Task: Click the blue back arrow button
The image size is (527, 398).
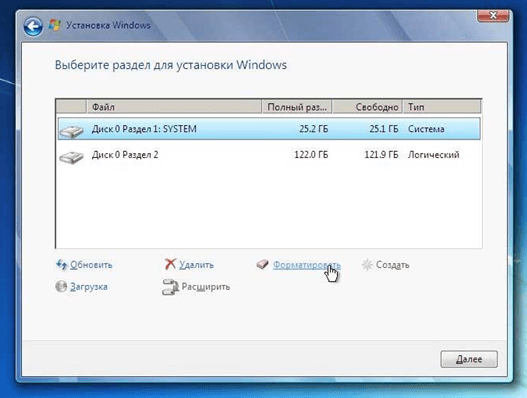Action: tap(33, 26)
